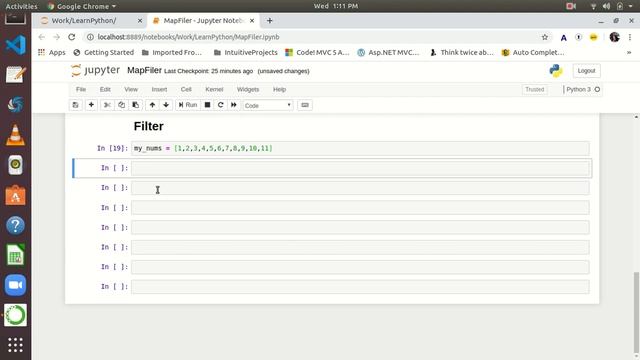The width and height of the screenshot is (640, 360).
Task: Open the cell type Code dropdown
Action: [x=268, y=105]
